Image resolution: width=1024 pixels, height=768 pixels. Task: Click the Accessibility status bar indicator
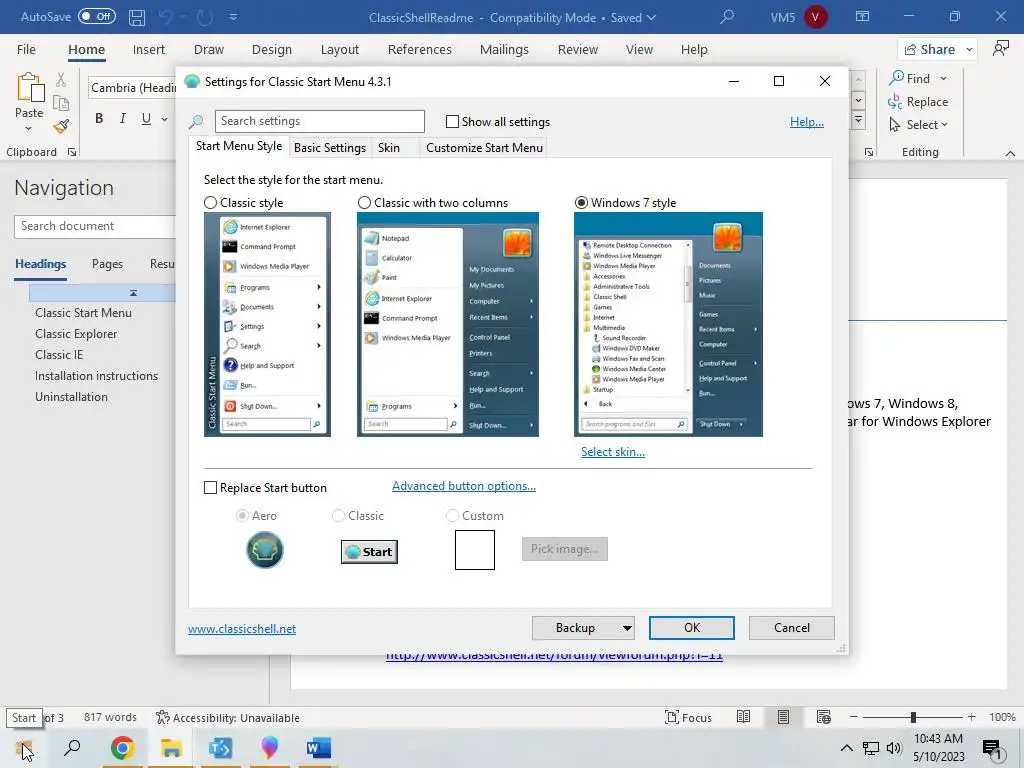click(x=228, y=718)
